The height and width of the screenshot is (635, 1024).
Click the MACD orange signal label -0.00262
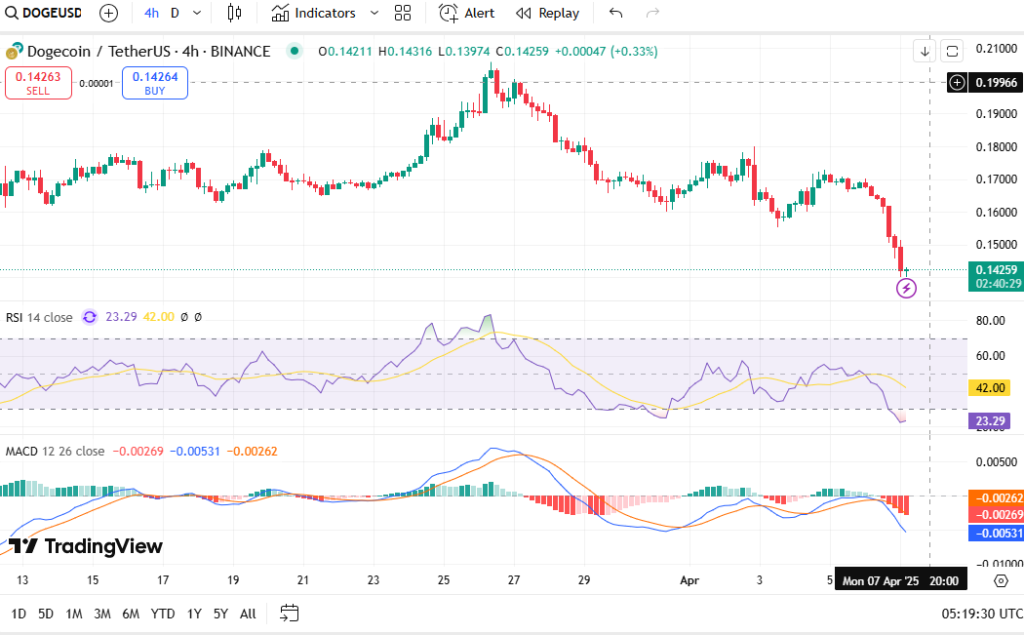click(x=996, y=498)
